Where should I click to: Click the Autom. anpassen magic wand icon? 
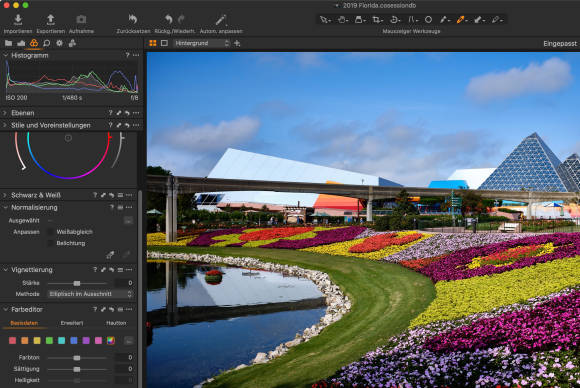[x=221, y=20]
